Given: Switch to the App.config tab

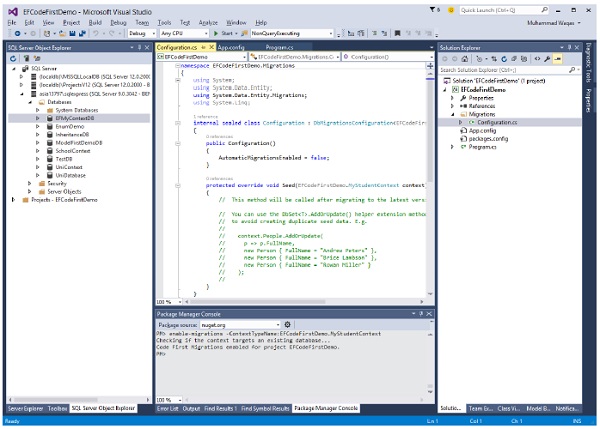Looking at the screenshot, I should pyautogui.click(x=231, y=46).
